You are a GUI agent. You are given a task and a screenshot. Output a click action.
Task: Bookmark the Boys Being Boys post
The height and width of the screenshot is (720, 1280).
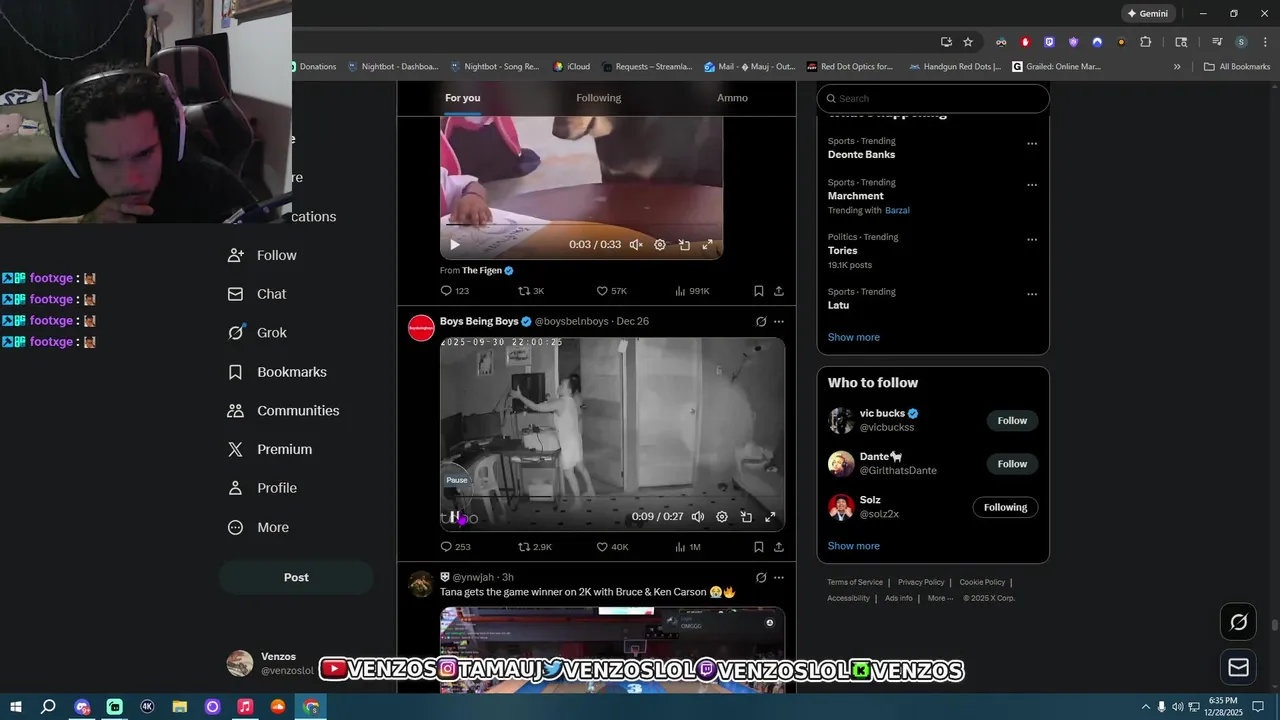click(759, 547)
